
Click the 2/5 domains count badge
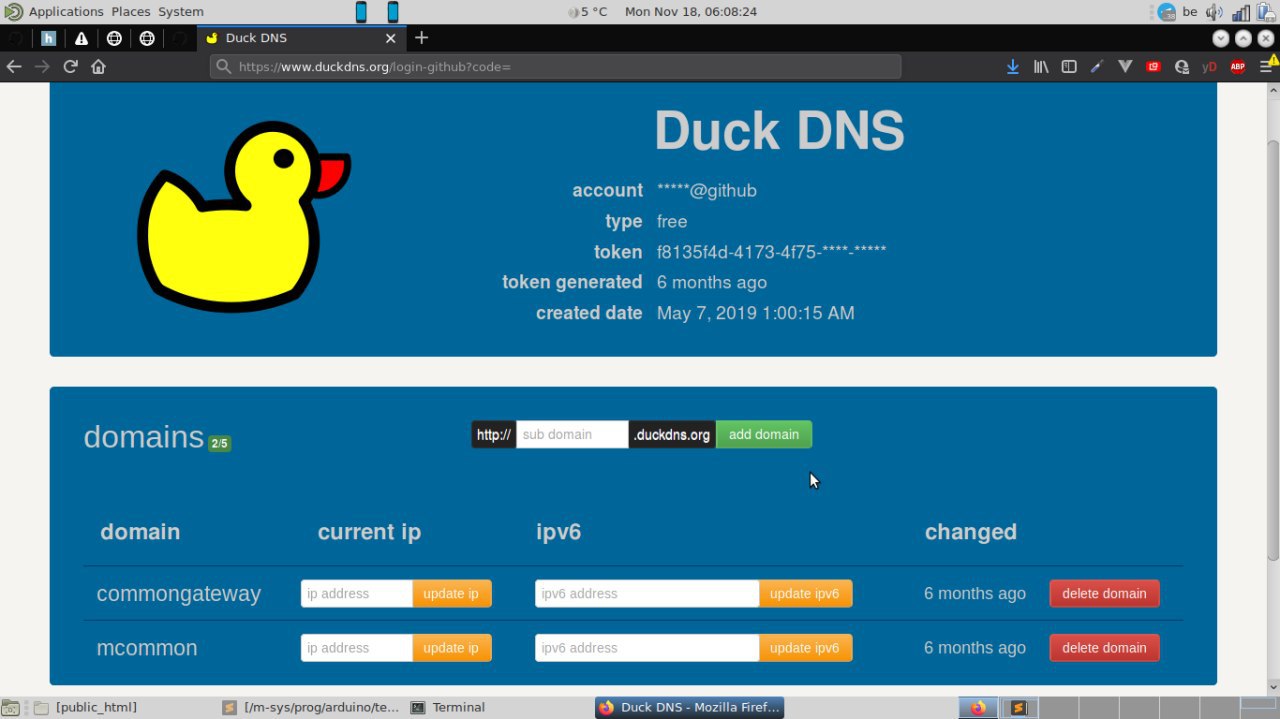(x=219, y=443)
